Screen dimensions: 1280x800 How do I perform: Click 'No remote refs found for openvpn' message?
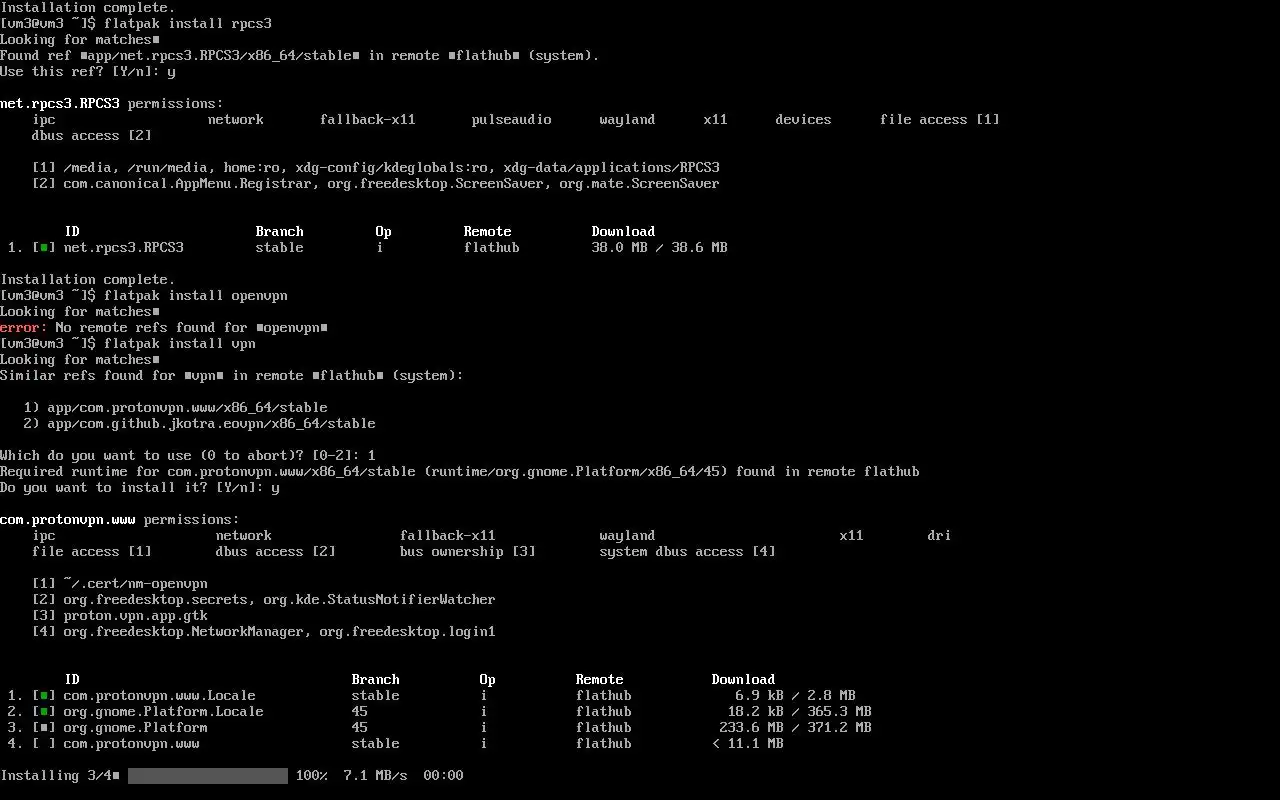(x=192, y=328)
